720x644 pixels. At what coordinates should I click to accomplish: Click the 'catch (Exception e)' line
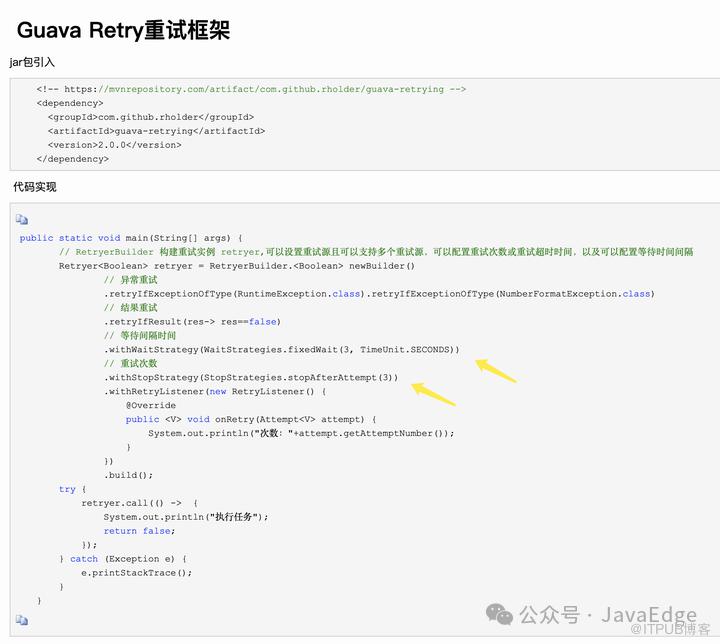(123, 559)
